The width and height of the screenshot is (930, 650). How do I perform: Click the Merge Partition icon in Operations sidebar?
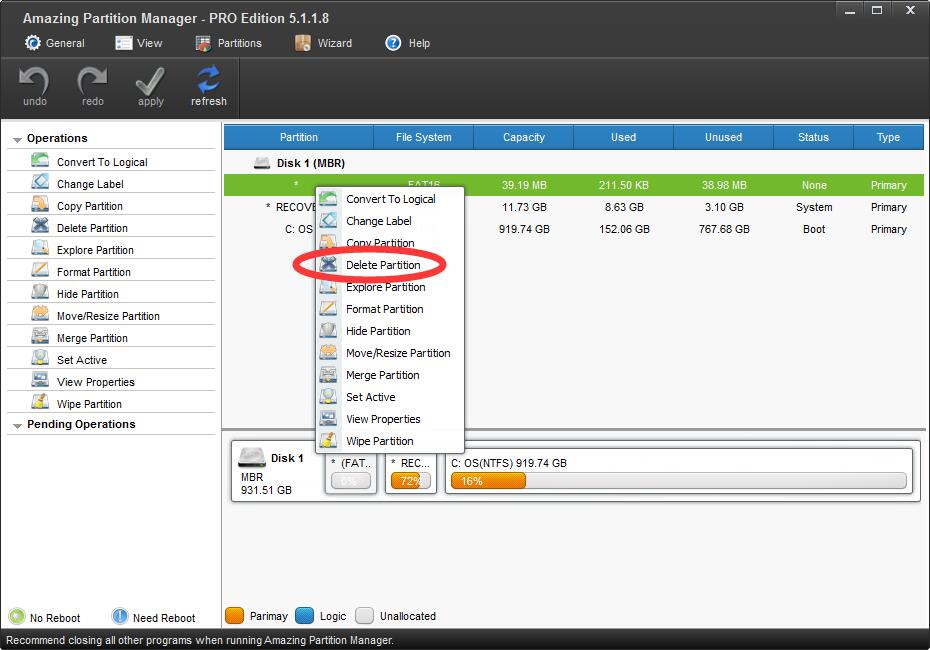(x=40, y=336)
